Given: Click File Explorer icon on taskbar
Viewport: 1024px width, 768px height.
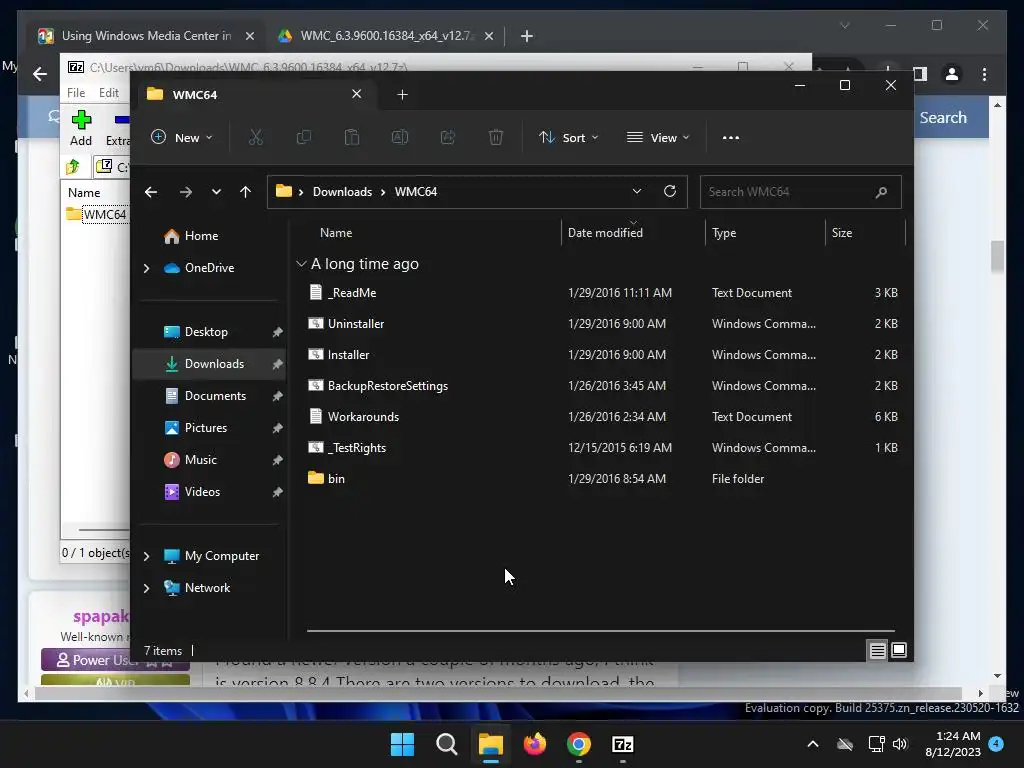Looking at the screenshot, I should [490, 744].
